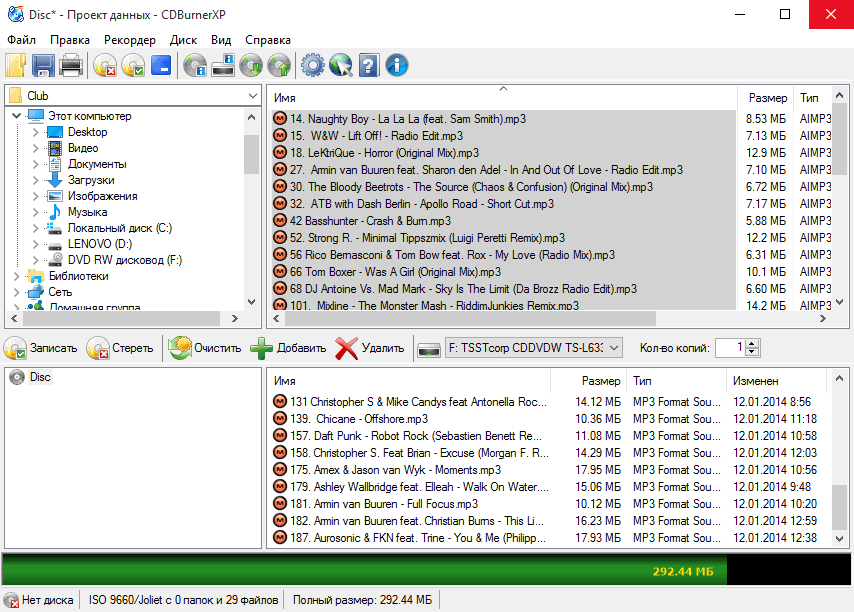Expand the Библиотеки tree node
This screenshot has height=612, width=854.
pos(16,276)
